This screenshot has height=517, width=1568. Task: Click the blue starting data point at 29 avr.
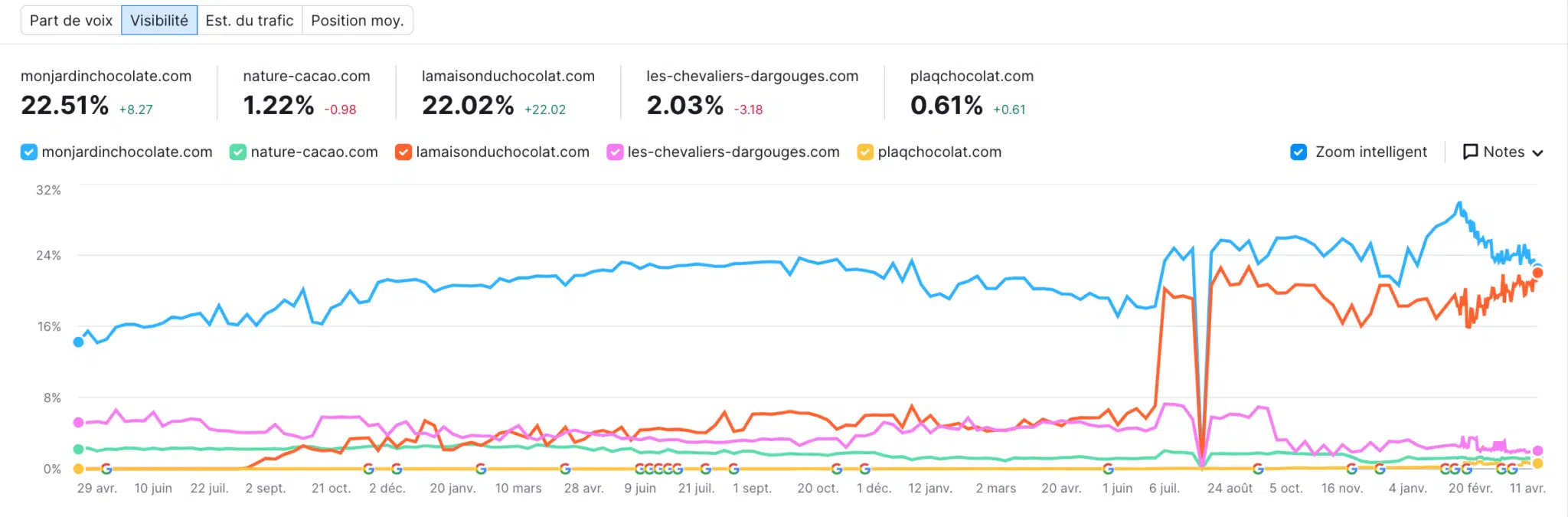[x=78, y=342]
